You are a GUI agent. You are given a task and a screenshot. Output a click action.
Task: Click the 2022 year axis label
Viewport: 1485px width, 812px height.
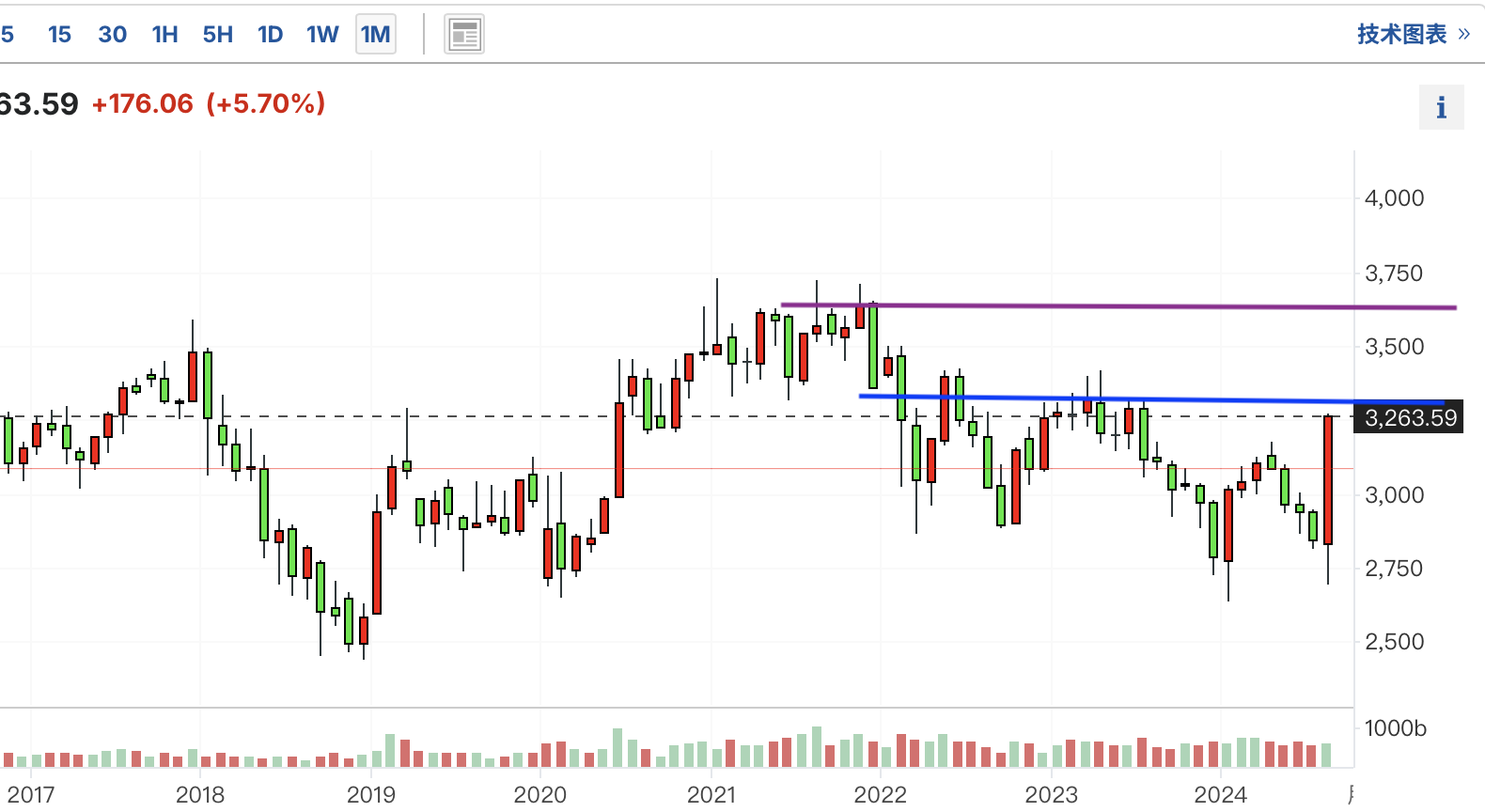[x=880, y=795]
